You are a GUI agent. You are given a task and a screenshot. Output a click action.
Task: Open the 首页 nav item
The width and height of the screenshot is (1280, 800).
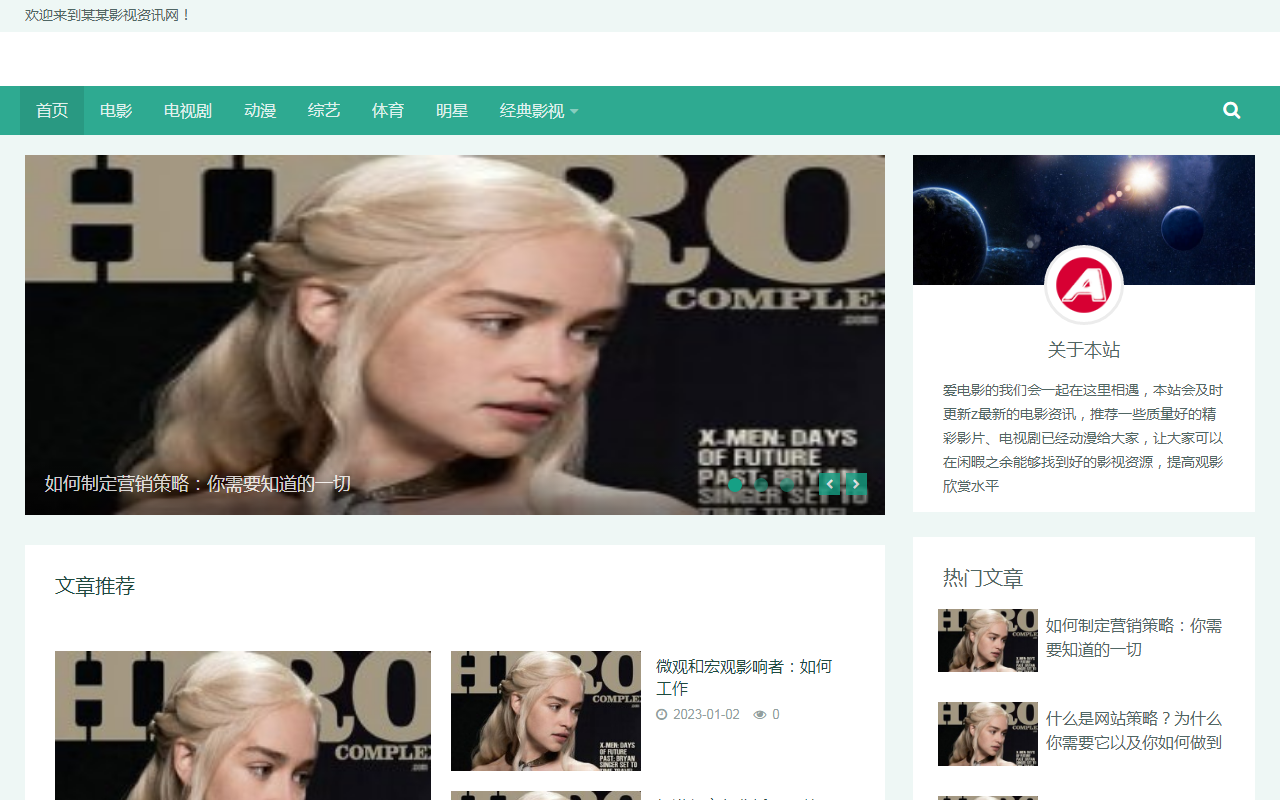tap(52, 111)
